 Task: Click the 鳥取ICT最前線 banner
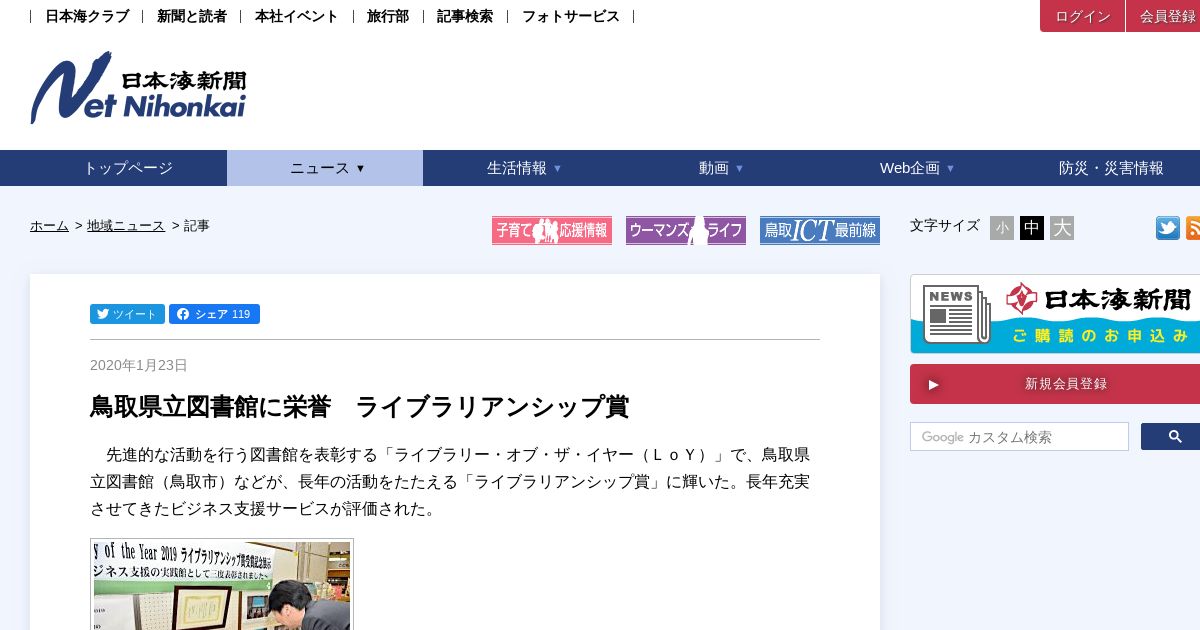(x=820, y=230)
